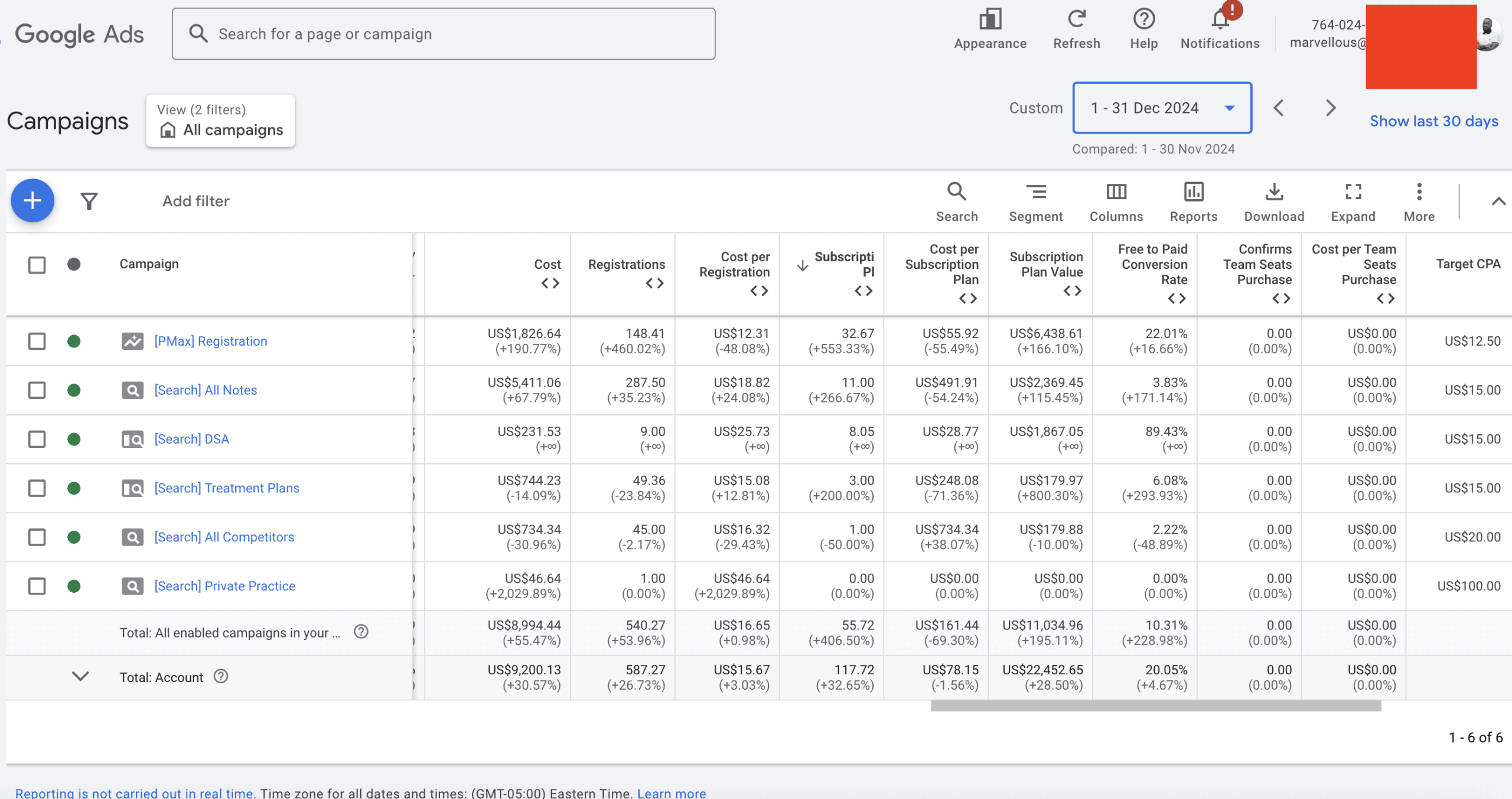Image resolution: width=1512 pixels, height=799 pixels.
Task: Status dropdown for [Search] All Notes
Action: 74,390
